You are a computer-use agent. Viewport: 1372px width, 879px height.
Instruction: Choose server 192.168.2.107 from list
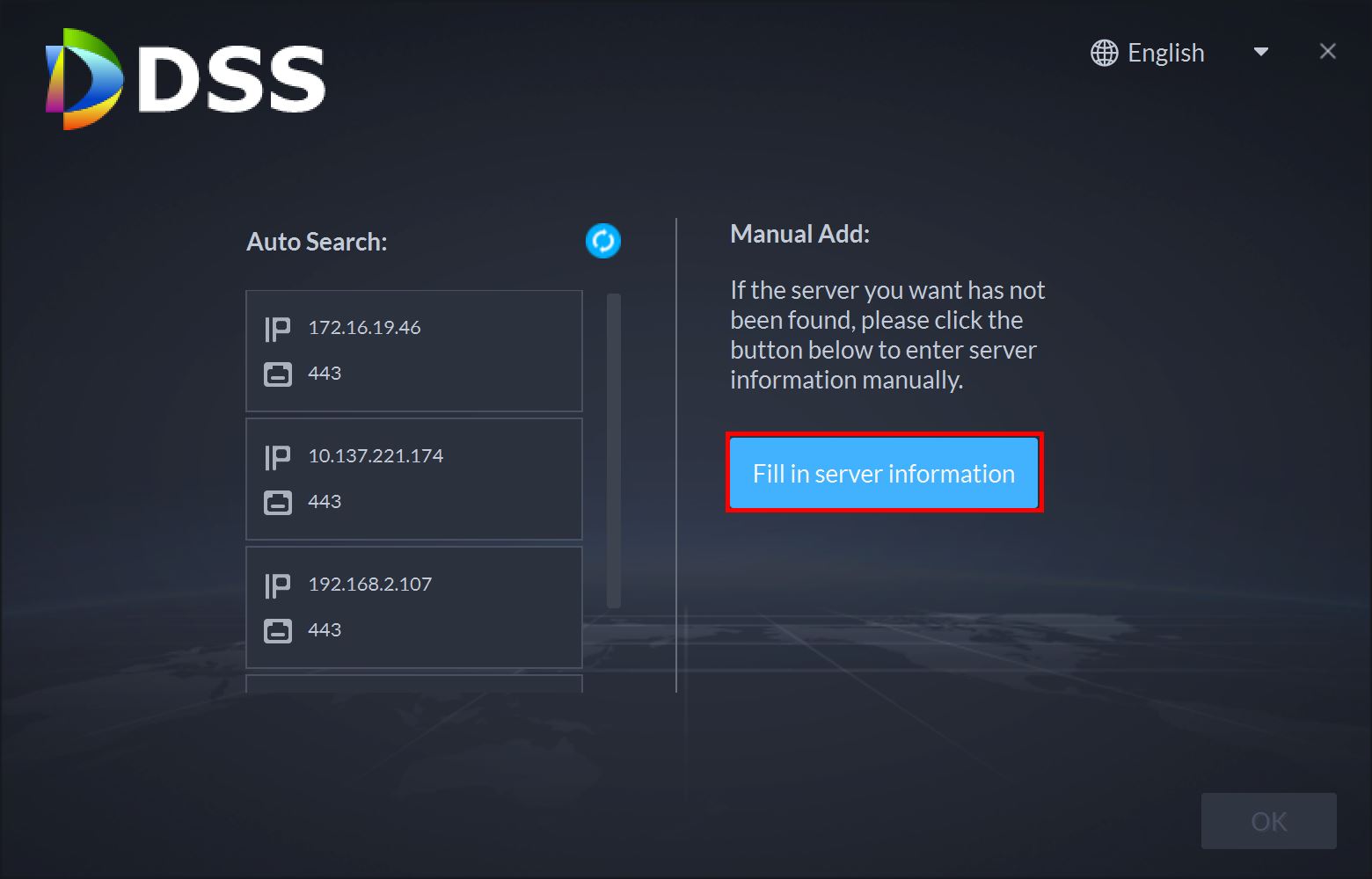tap(413, 607)
